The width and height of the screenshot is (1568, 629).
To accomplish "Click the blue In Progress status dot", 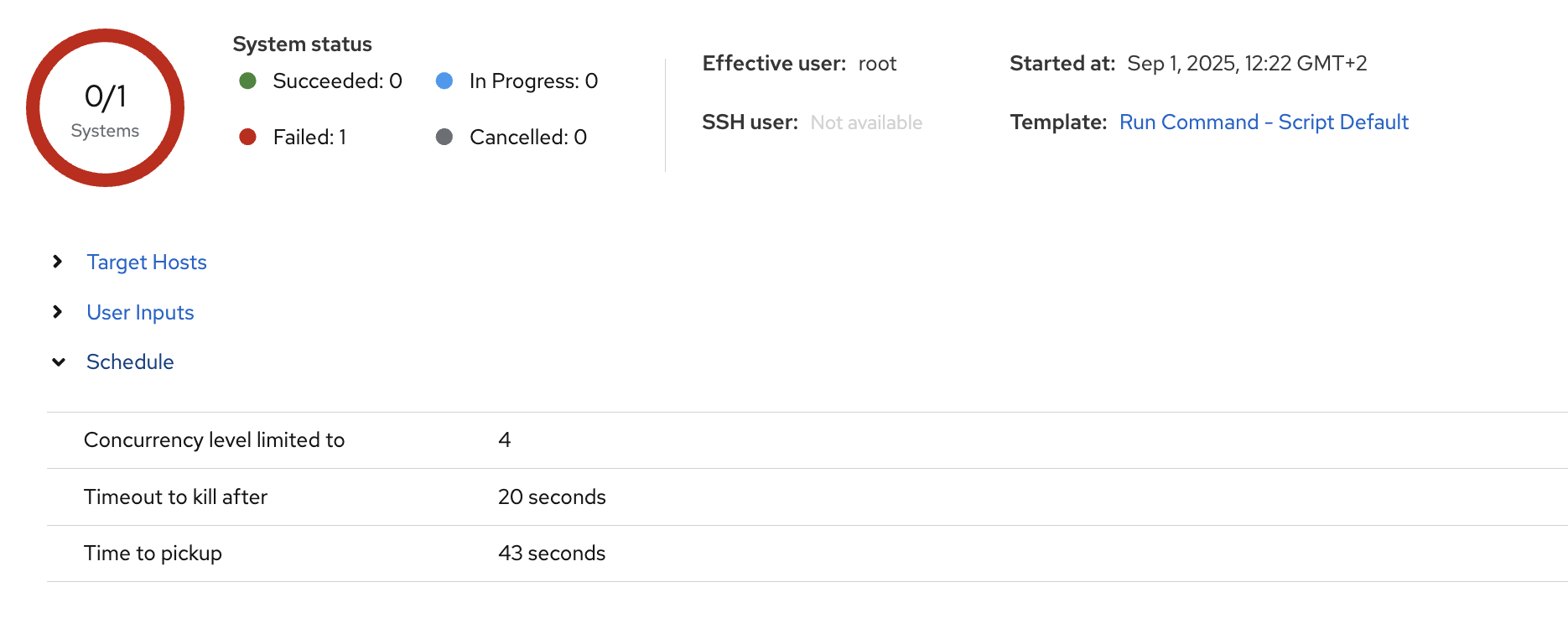I will (444, 81).
